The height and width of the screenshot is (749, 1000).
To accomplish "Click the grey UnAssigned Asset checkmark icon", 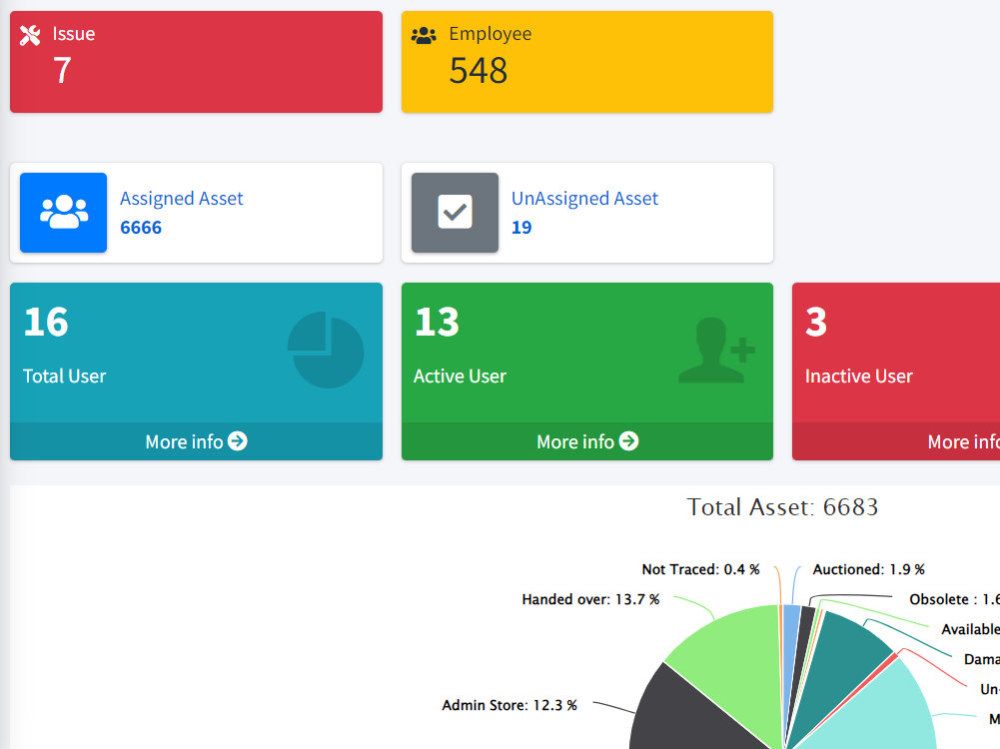I will 455,212.
